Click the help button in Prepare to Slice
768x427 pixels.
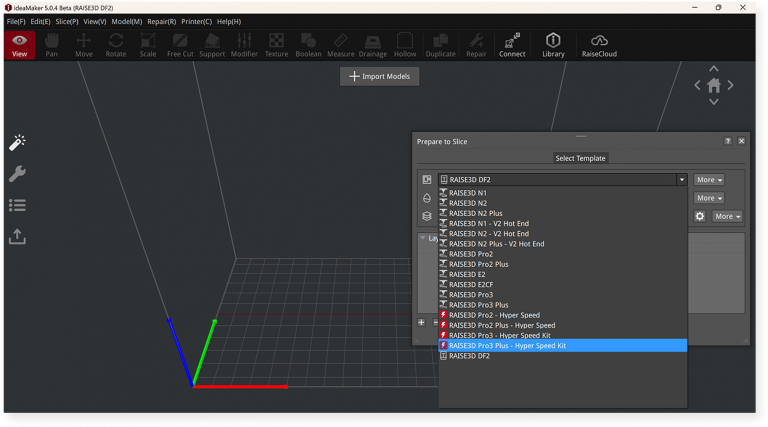[x=728, y=141]
